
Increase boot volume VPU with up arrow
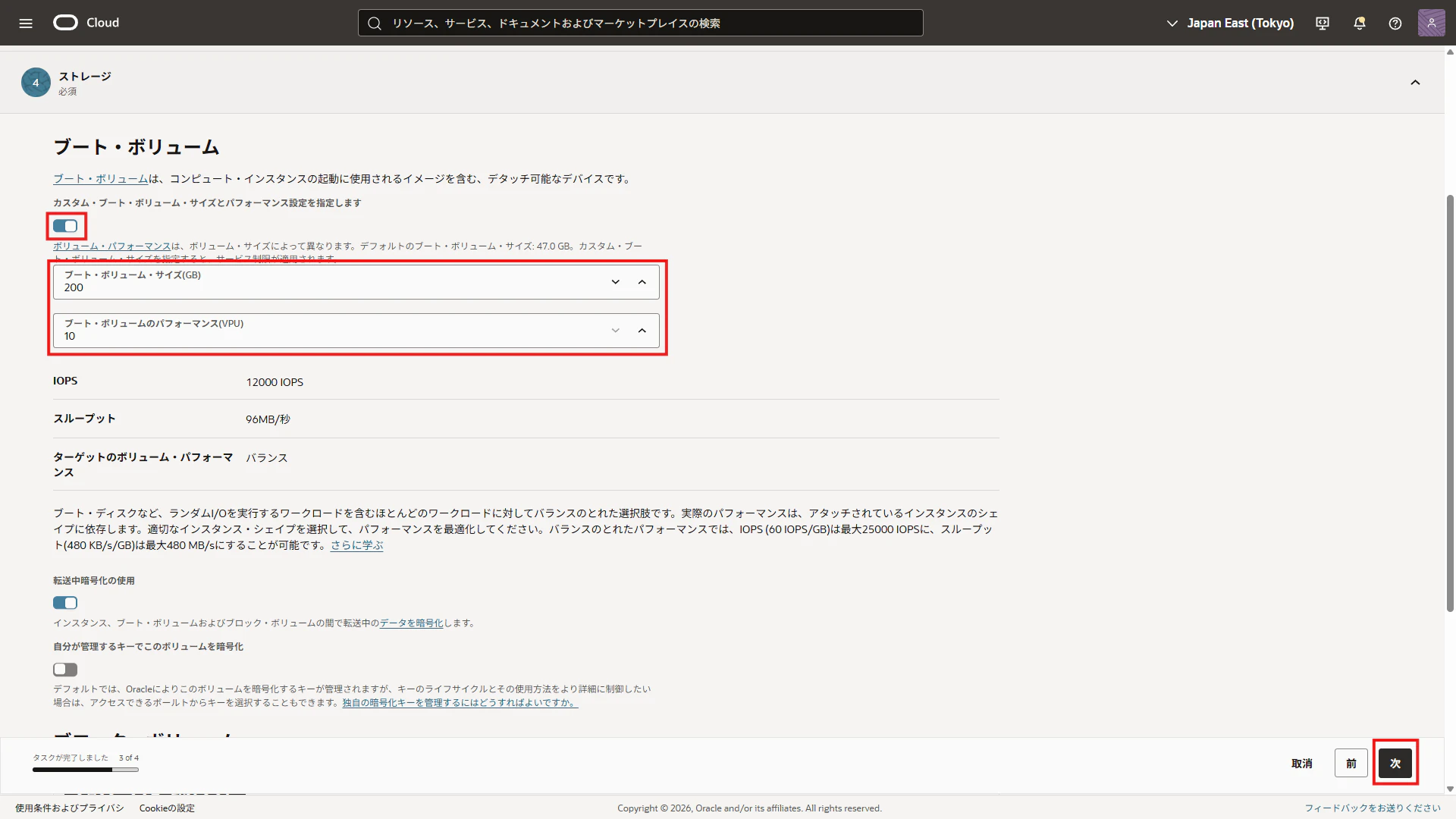pyautogui.click(x=642, y=331)
